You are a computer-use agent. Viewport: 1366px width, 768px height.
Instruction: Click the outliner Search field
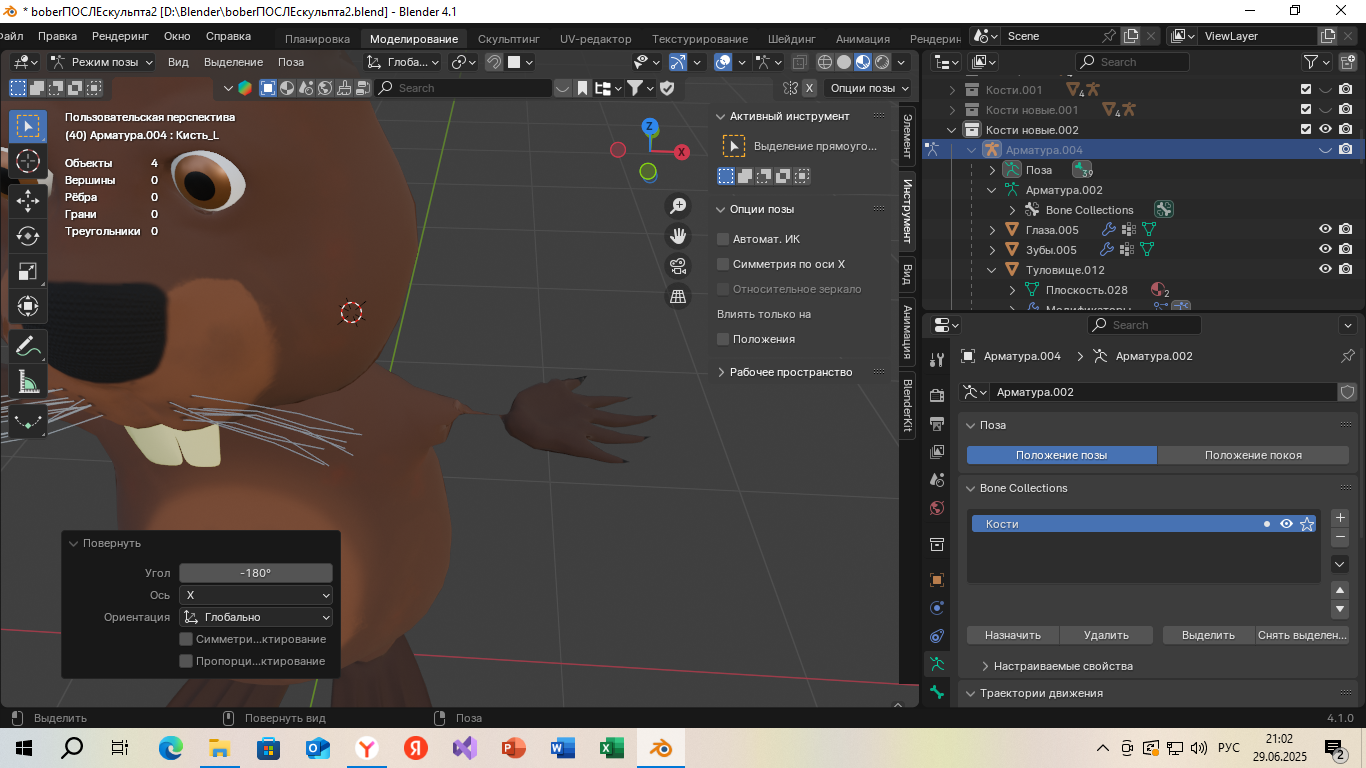click(x=1134, y=62)
